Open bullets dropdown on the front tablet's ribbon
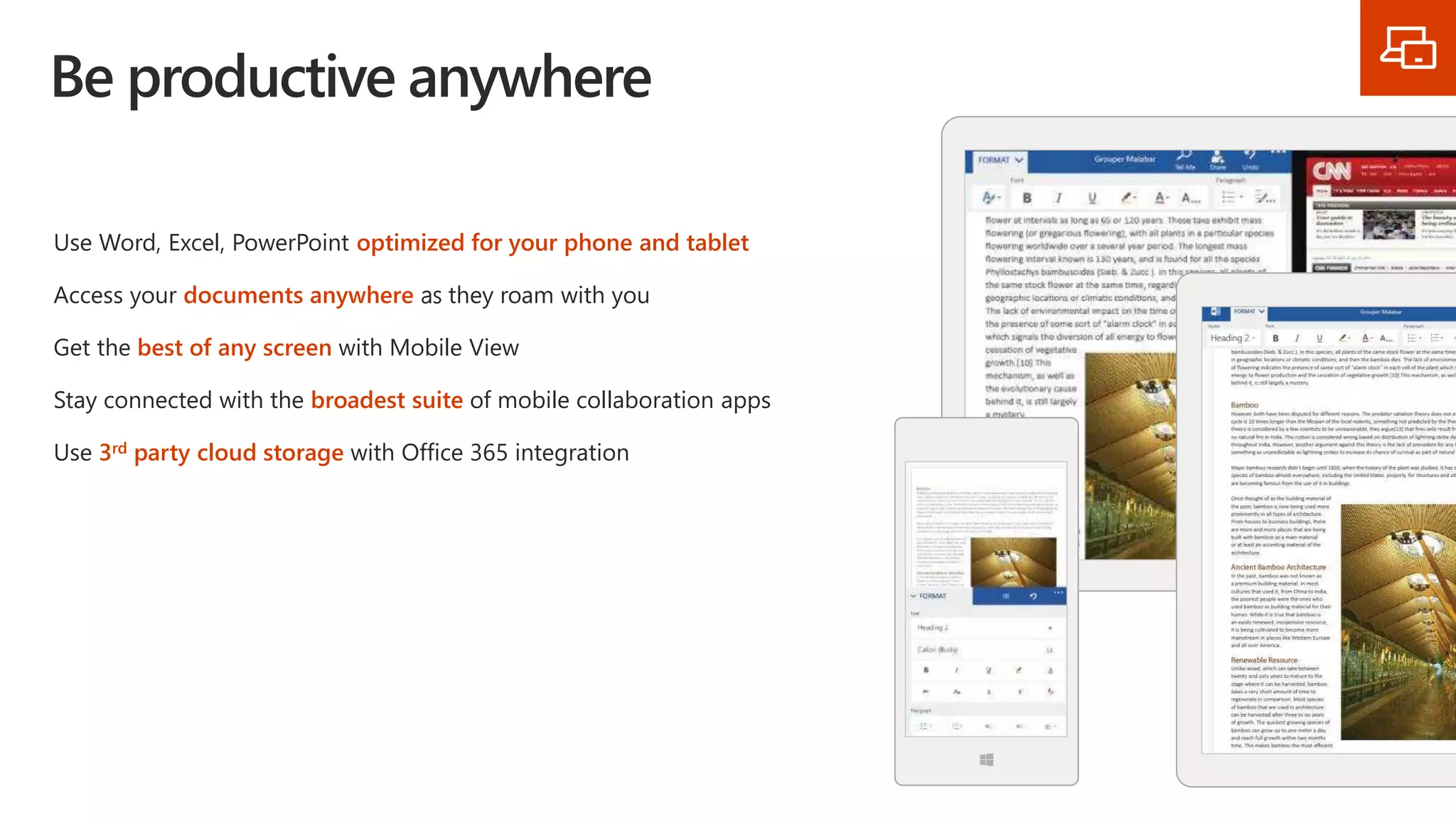Viewport: 1456px width, 819px height. click(1414, 338)
